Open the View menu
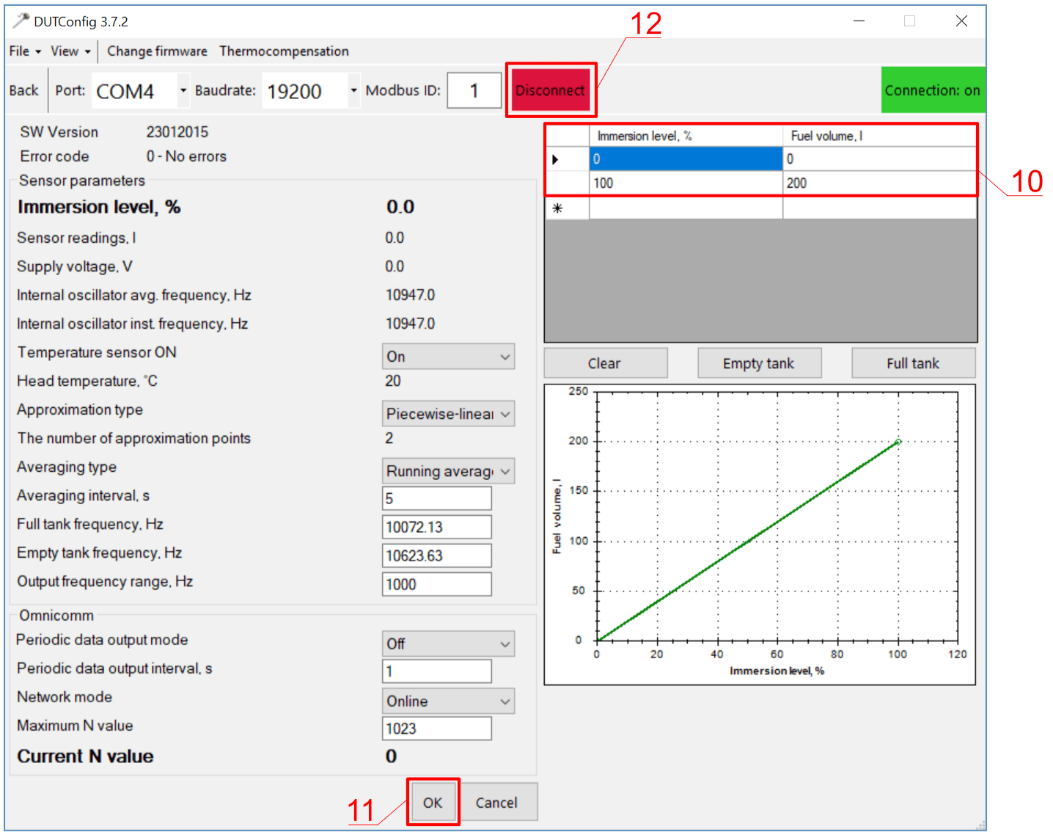Viewport: 1053px width, 835px height. [x=70, y=51]
